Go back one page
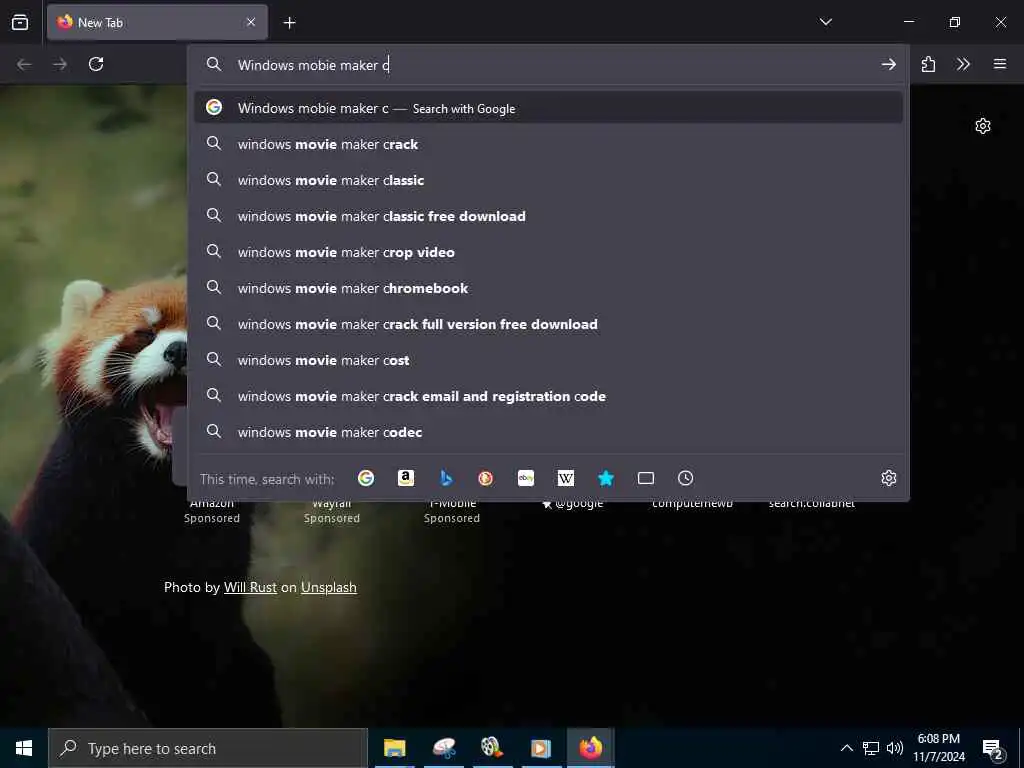The image size is (1024, 768). coord(24,64)
